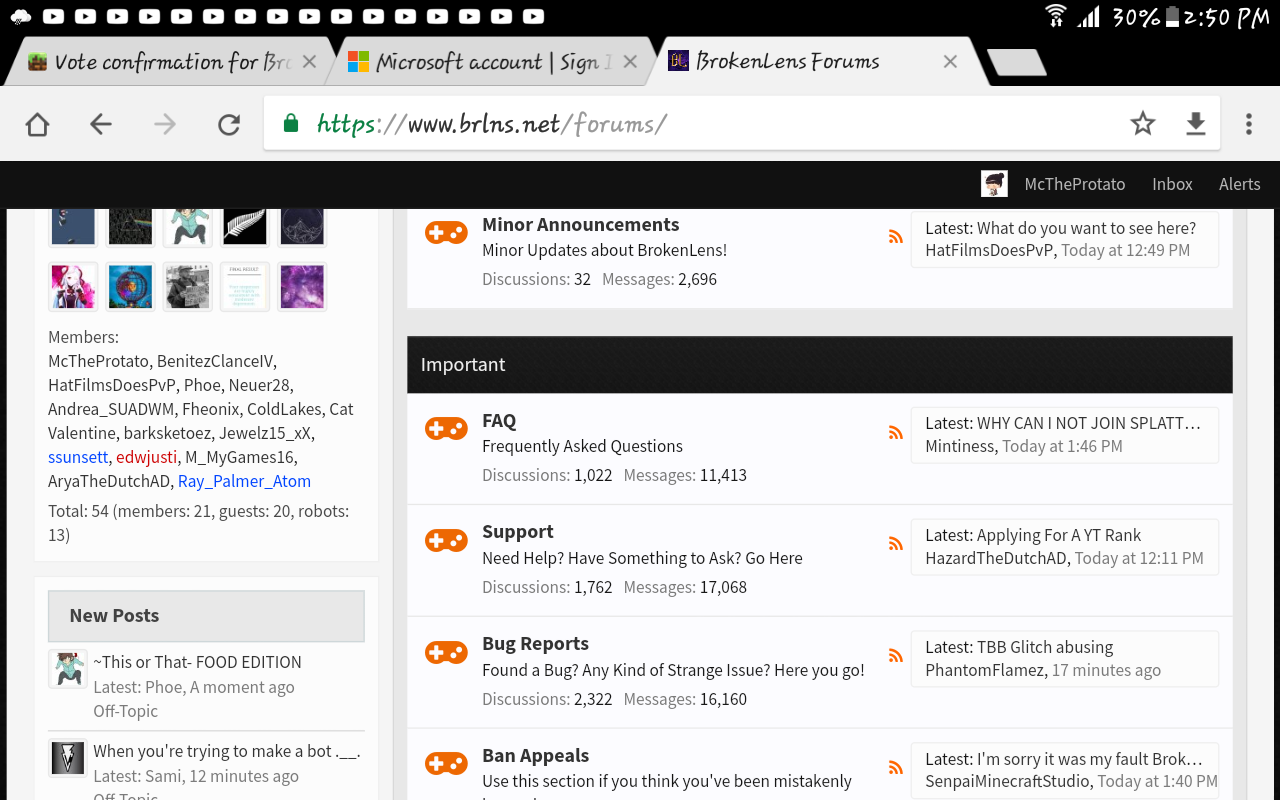Viewport: 1280px width, 800px height.
Task: Tap the Wi-Fi status icon
Action: click(1056, 17)
